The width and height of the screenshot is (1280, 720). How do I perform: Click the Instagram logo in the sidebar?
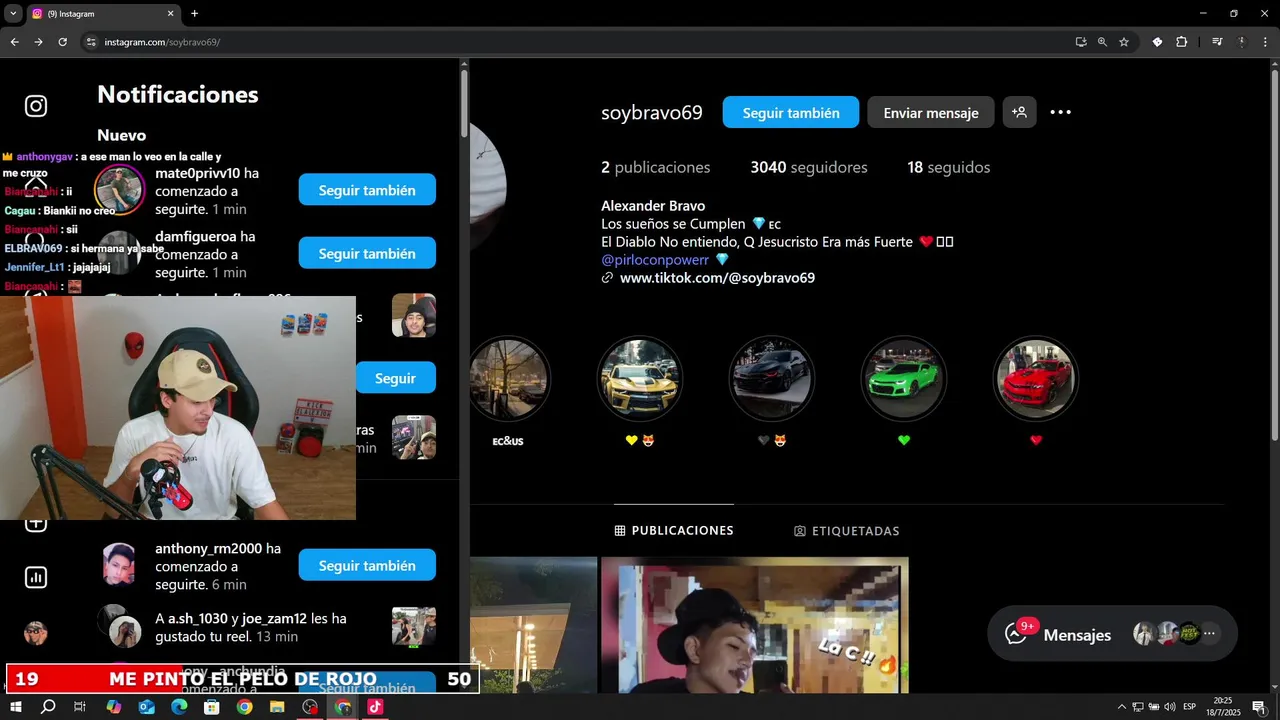tap(36, 106)
